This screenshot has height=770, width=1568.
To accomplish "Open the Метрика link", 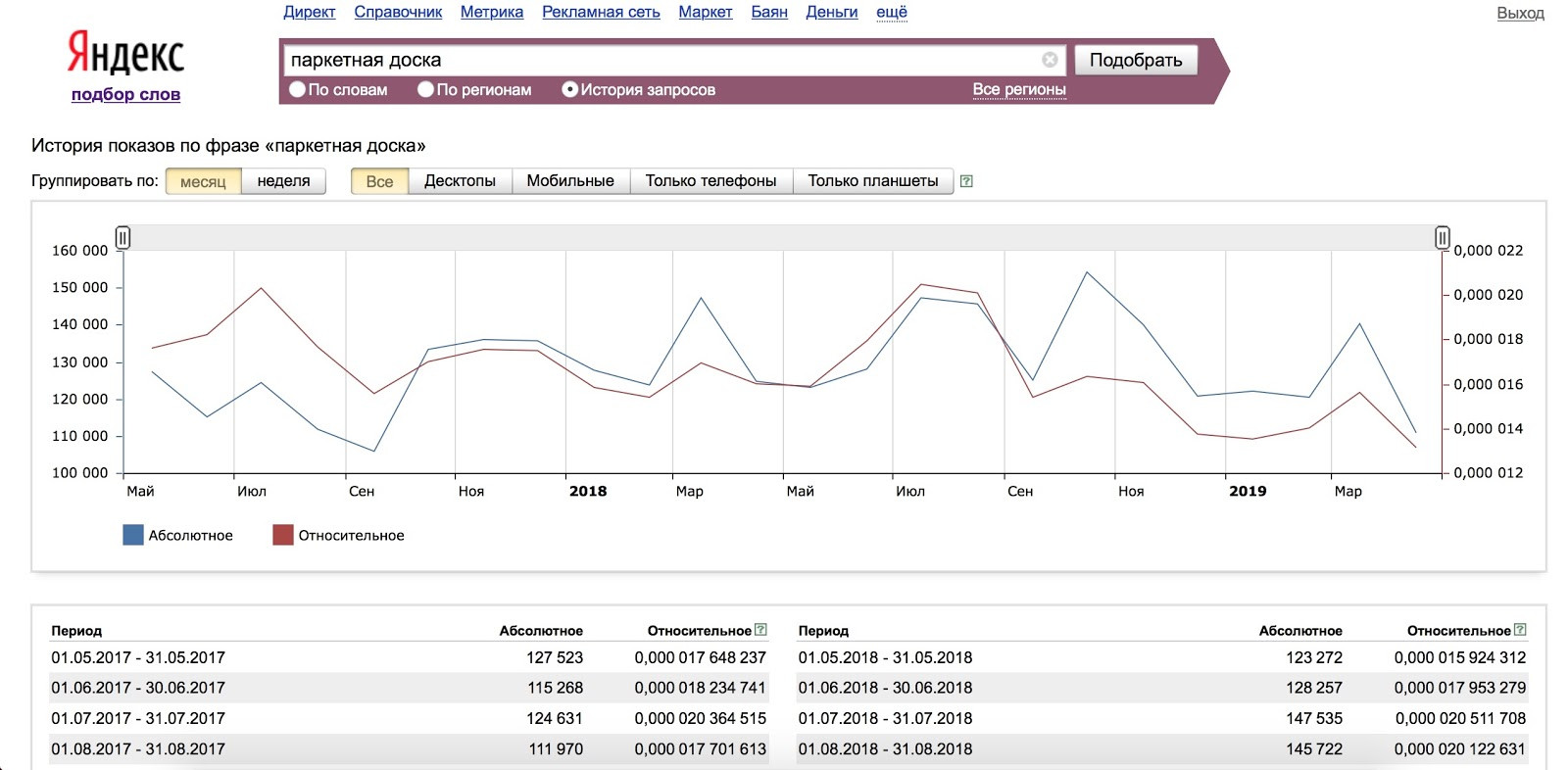I will coord(491,12).
